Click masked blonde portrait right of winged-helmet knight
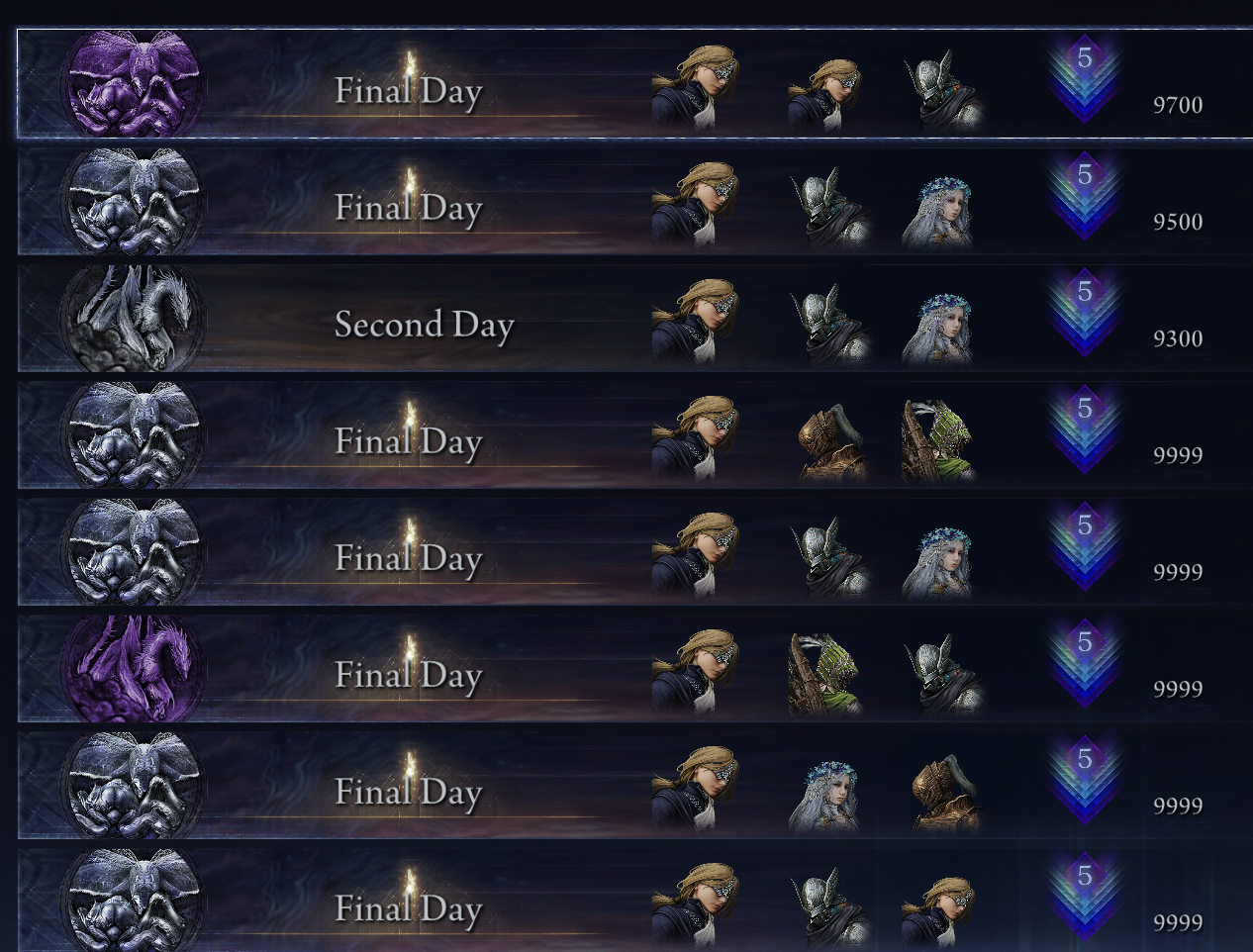 coord(937,910)
